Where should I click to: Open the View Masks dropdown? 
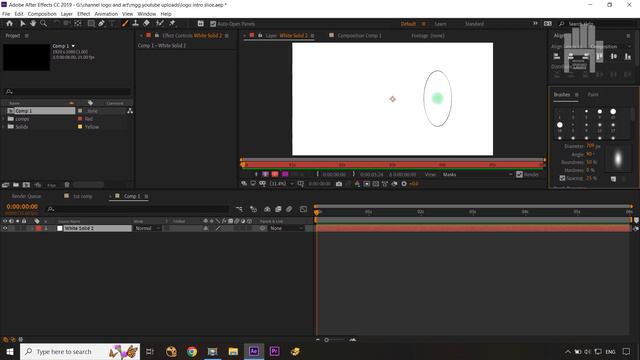point(478,175)
